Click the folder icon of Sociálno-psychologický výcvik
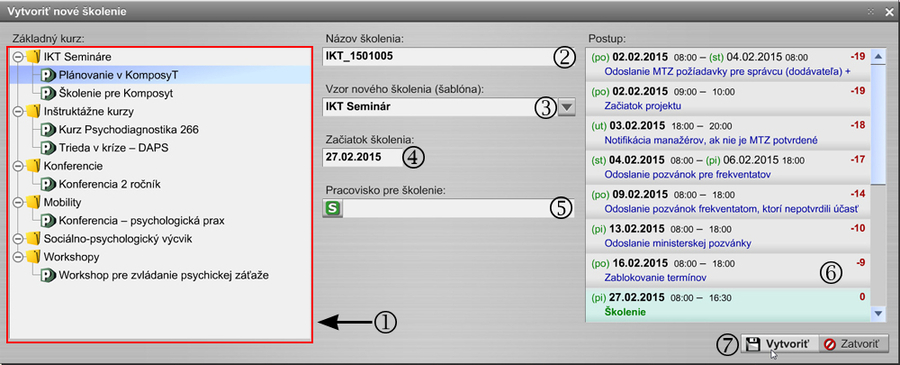Screen dimensions: 900x365 click(33, 239)
